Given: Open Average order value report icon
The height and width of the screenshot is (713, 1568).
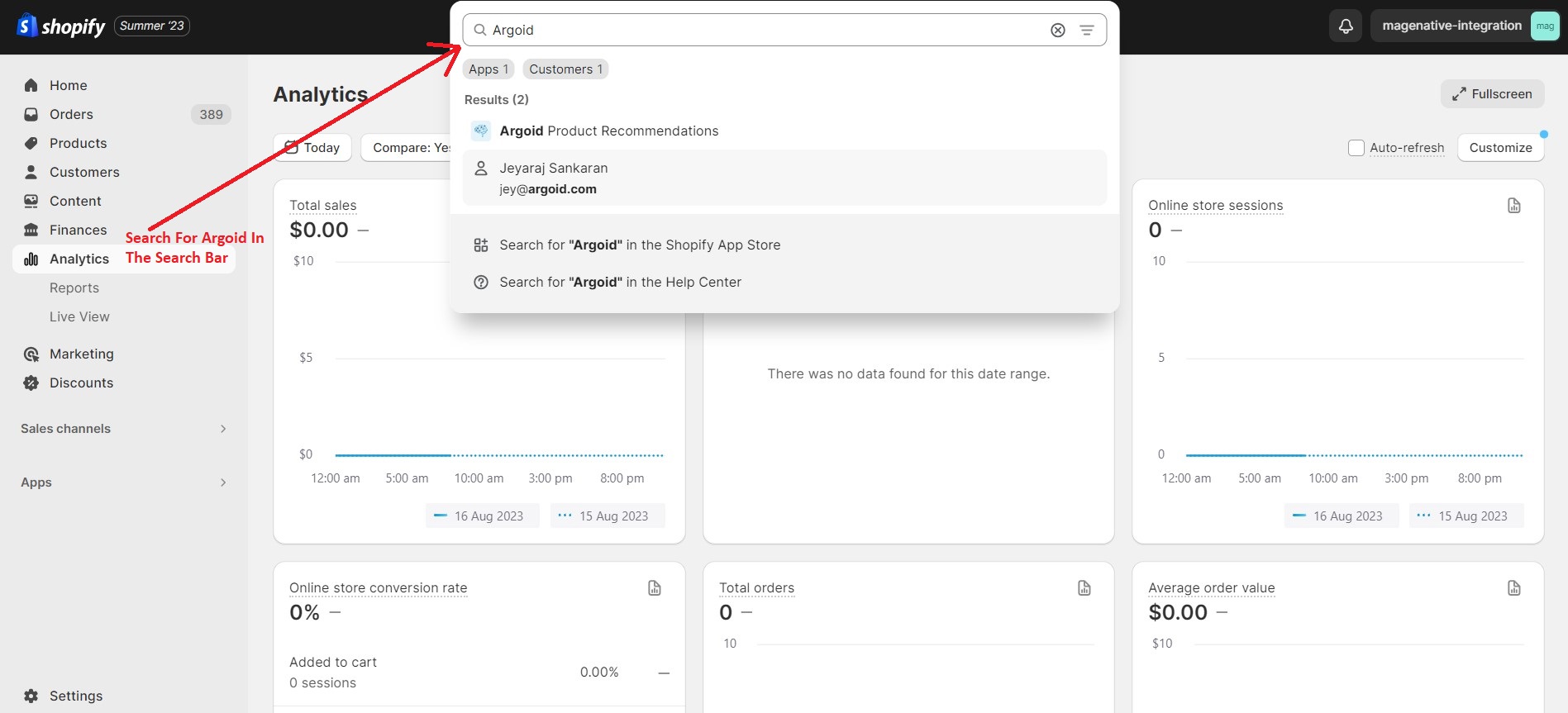Looking at the screenshot, I should click(1514, 588).
